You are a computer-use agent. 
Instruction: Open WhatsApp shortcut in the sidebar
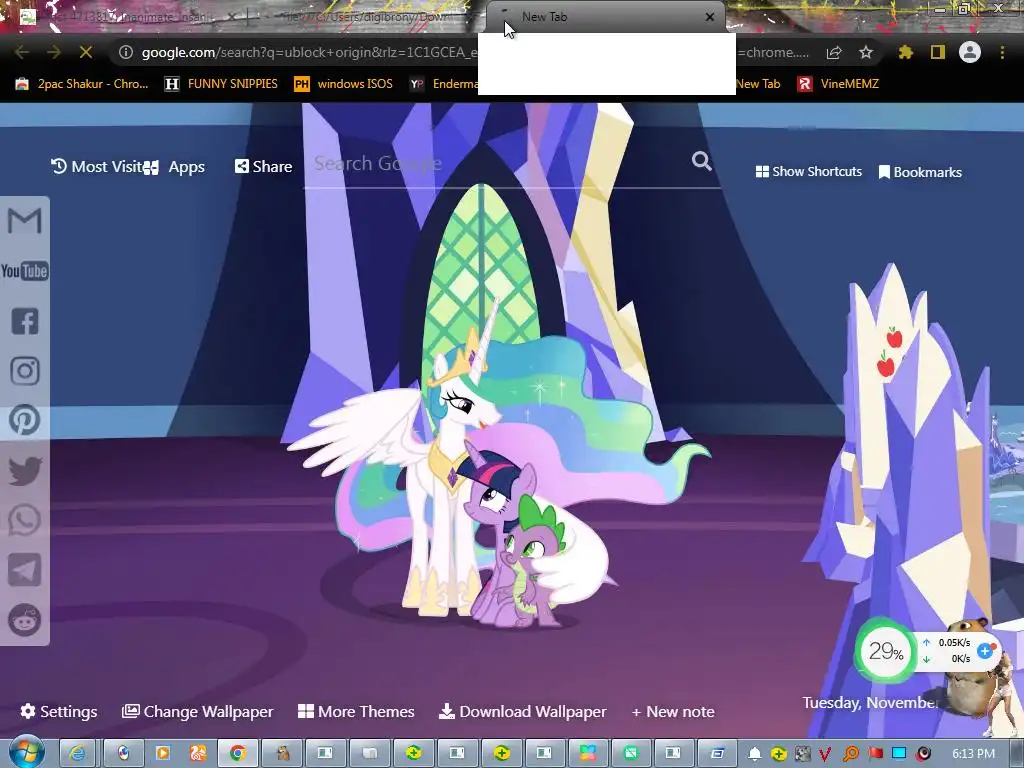25,520
